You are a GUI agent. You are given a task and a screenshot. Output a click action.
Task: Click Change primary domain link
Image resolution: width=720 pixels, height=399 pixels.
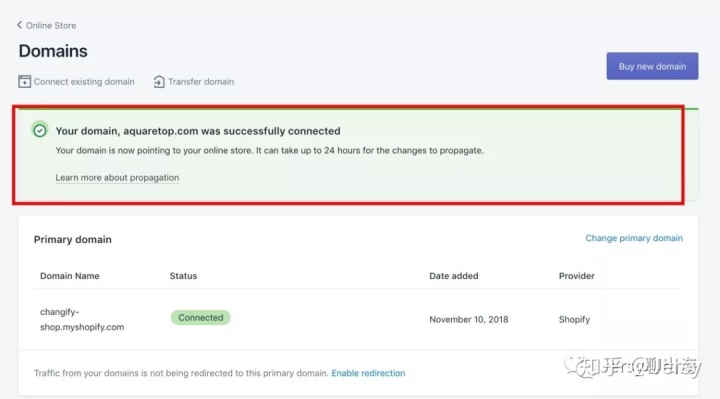(634, 238)
